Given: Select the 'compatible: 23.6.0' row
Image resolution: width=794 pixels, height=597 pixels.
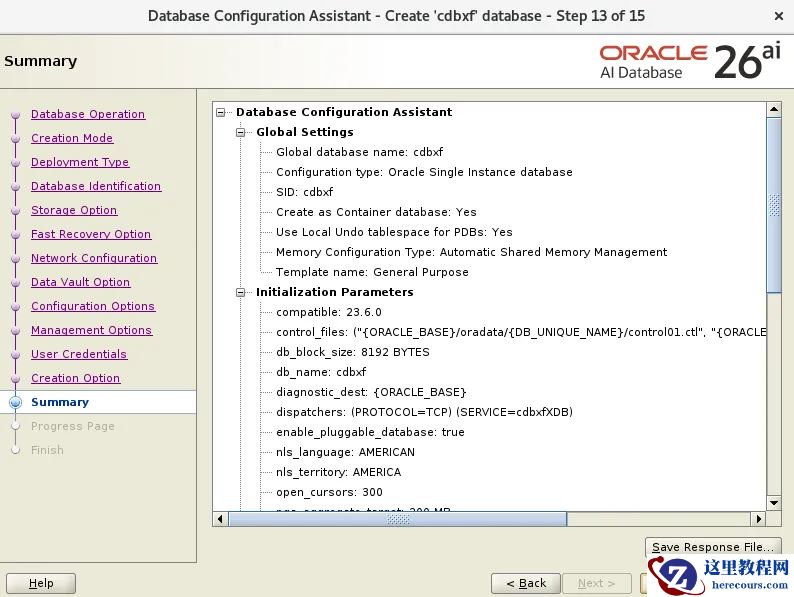Looking at the screenshot, I should (329, 312).
